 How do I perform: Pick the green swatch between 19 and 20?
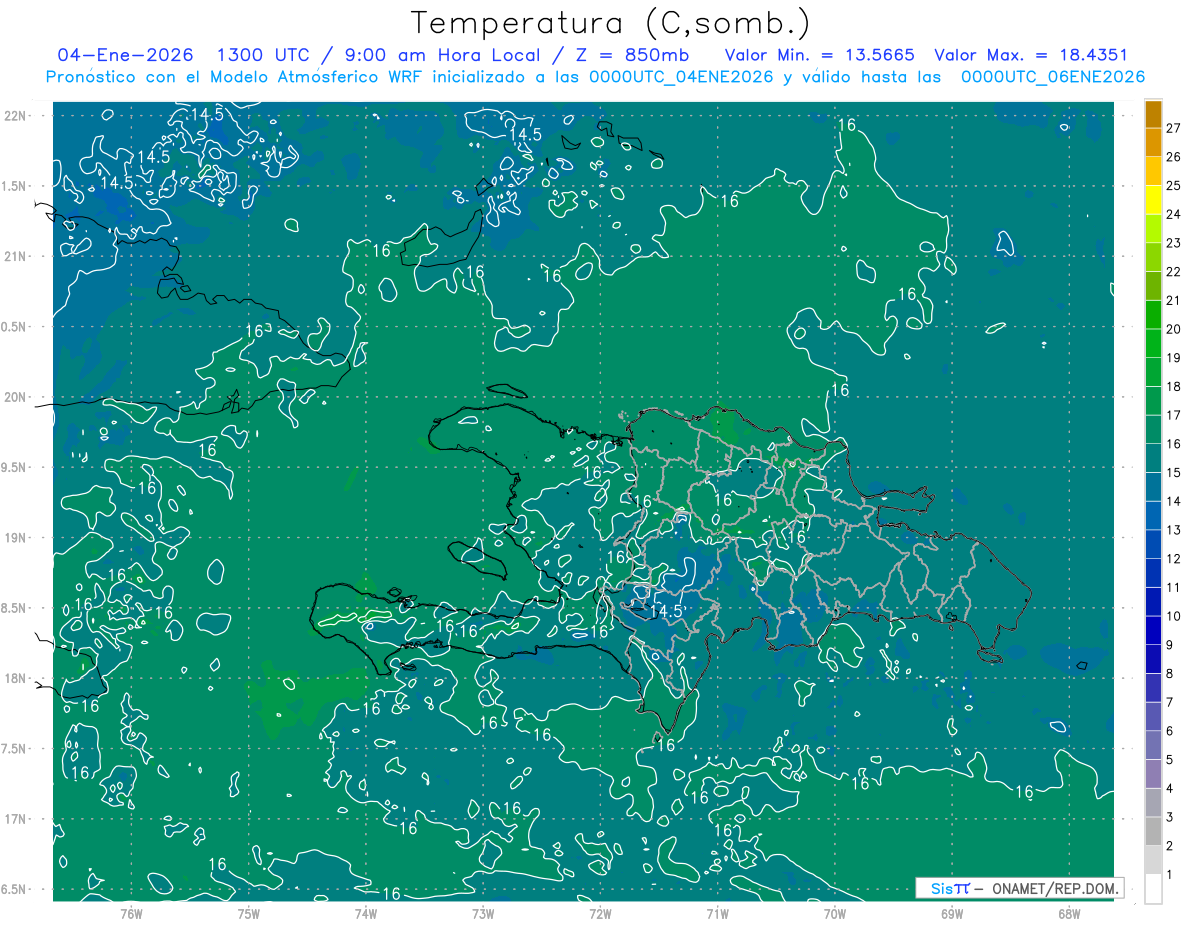pos(1153,344)
